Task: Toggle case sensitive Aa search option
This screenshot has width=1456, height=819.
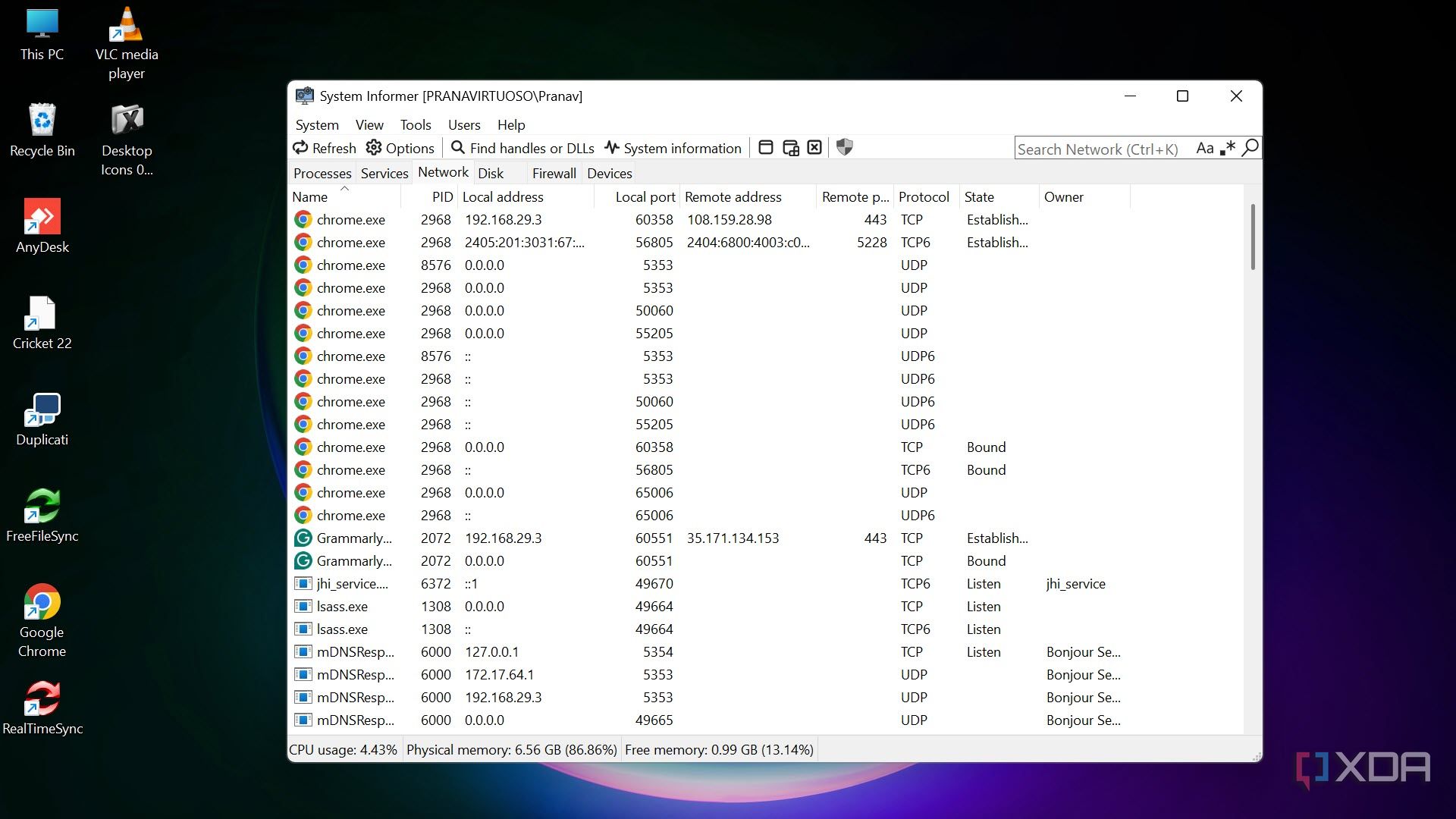Action: (1204, 149)
